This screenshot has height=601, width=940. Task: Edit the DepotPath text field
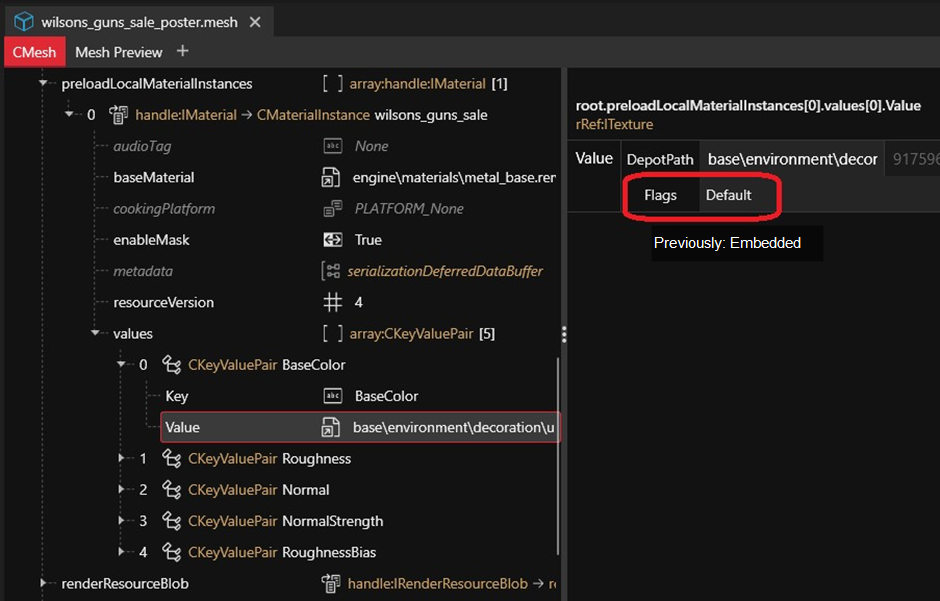click(x=791, y=159)
